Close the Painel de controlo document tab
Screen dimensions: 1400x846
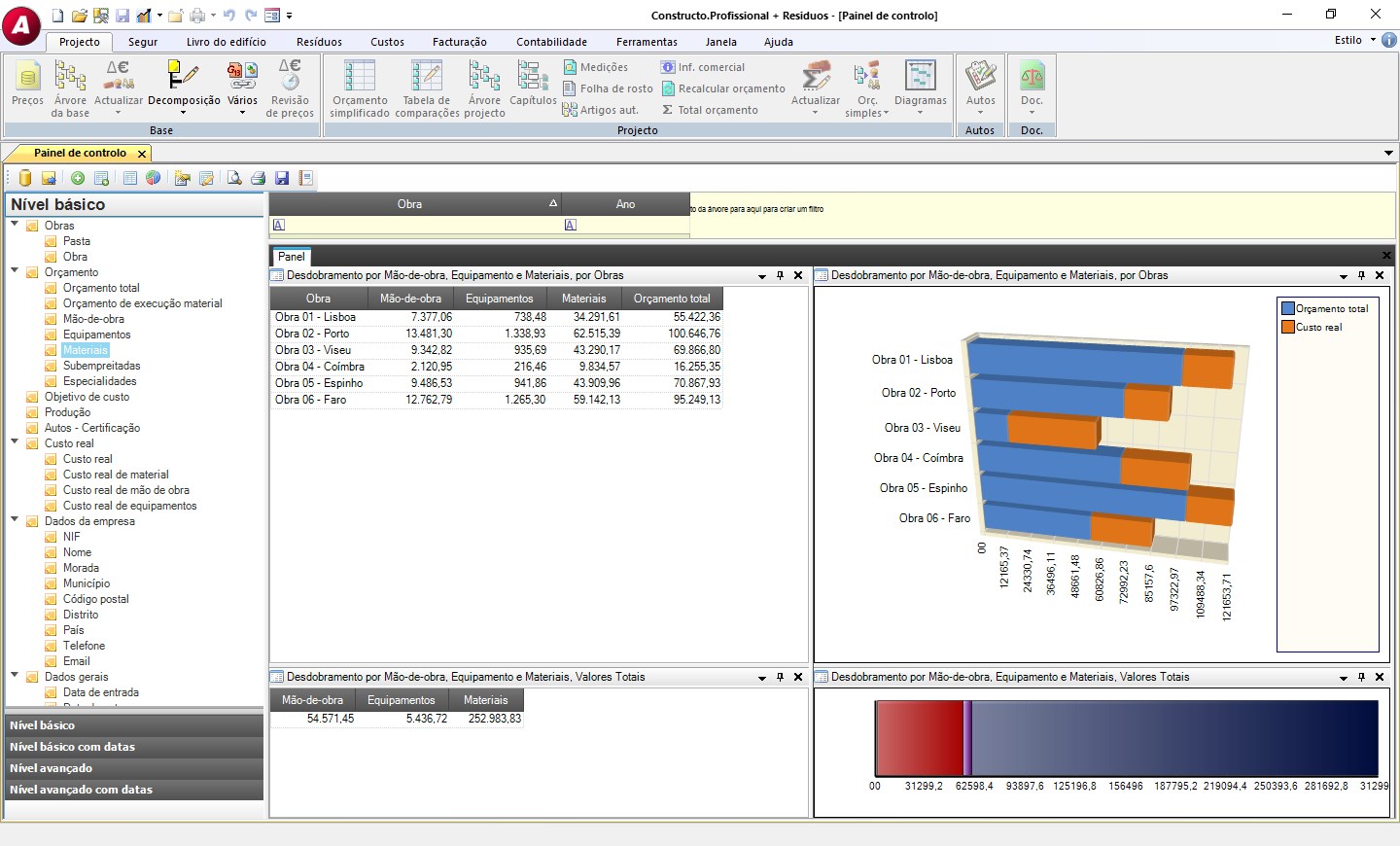142,154
